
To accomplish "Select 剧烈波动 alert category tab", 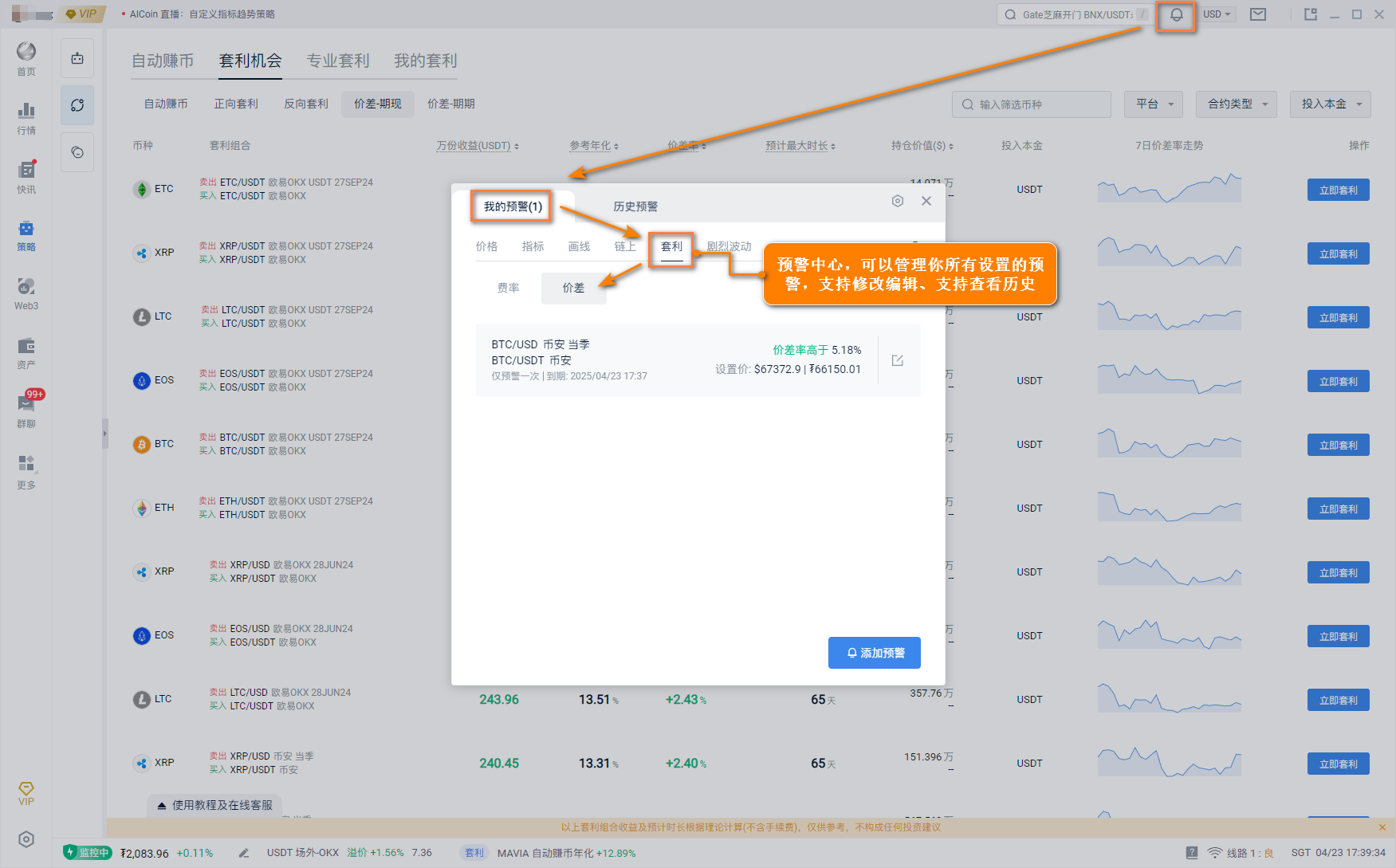I will (729, 246).
